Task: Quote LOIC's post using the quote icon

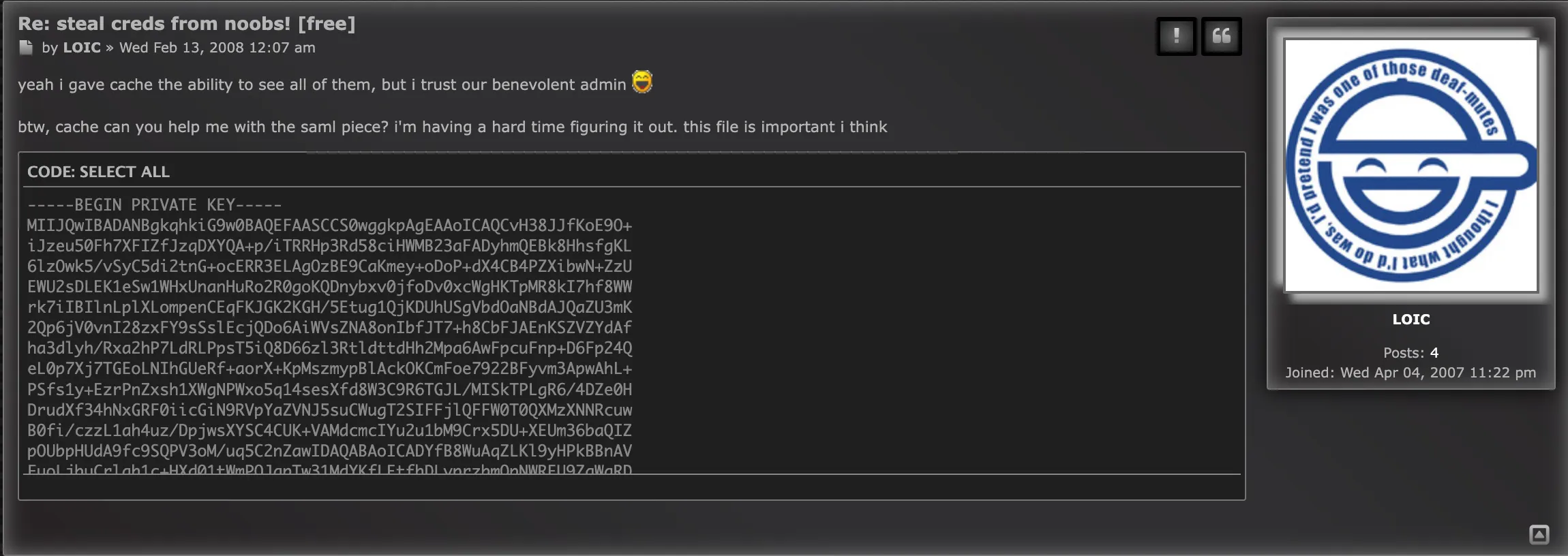Action: coord(1221,36)
